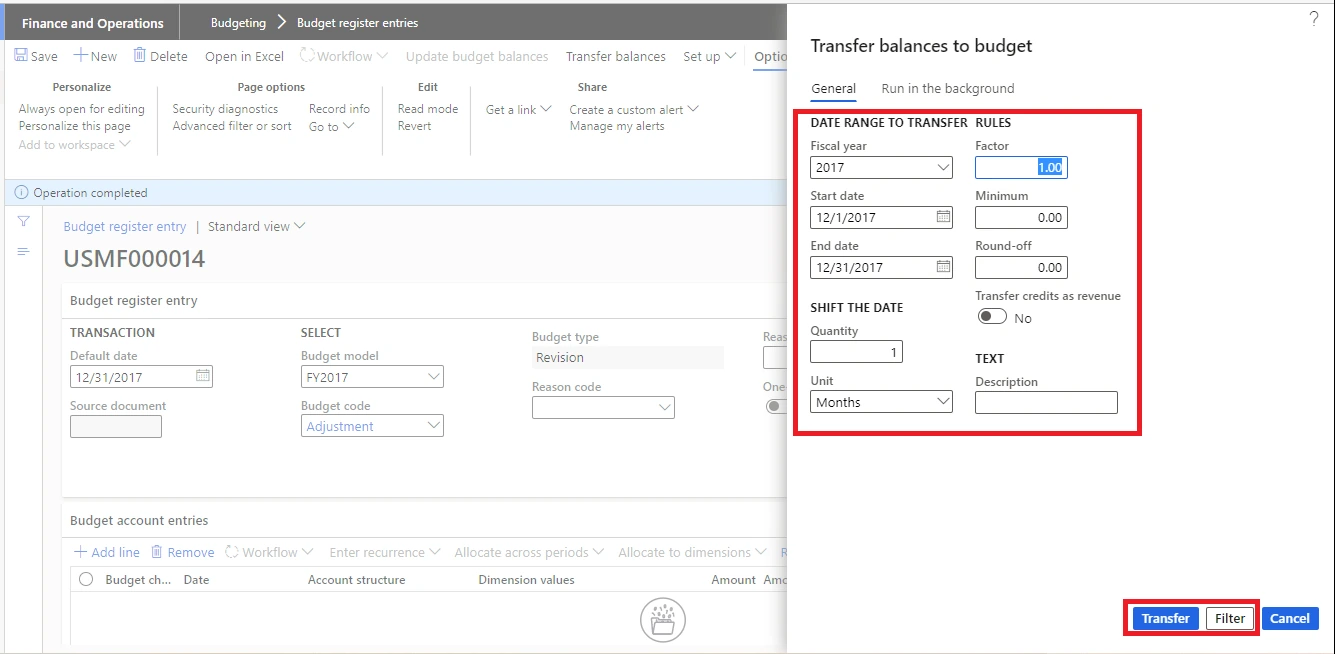This screenshot has width=1335, height=654.
Task: Switch to Run in the background tab
Action: (x=947, y=88)
